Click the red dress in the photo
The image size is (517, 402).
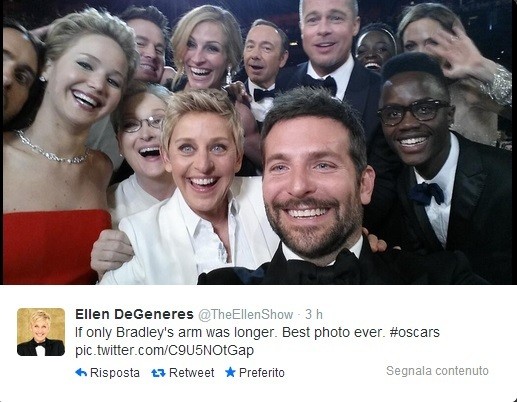pos(55,247)
